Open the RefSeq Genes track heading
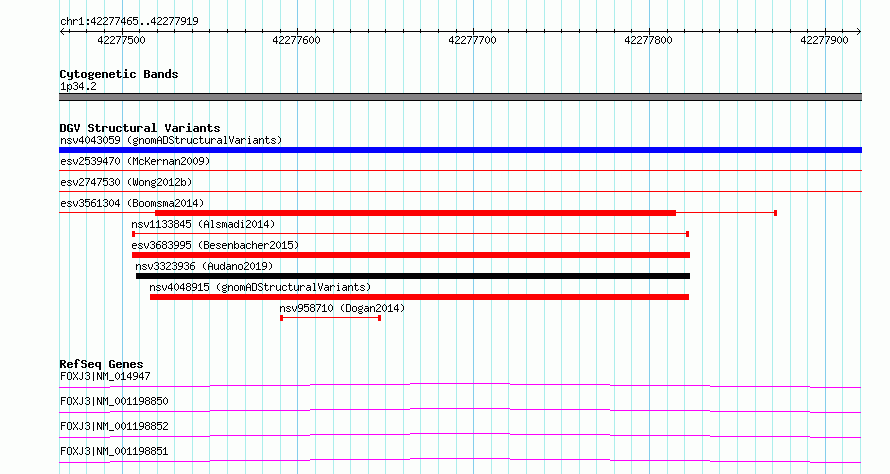Viewport: 890px width, 474px height. tap(102, 364)
